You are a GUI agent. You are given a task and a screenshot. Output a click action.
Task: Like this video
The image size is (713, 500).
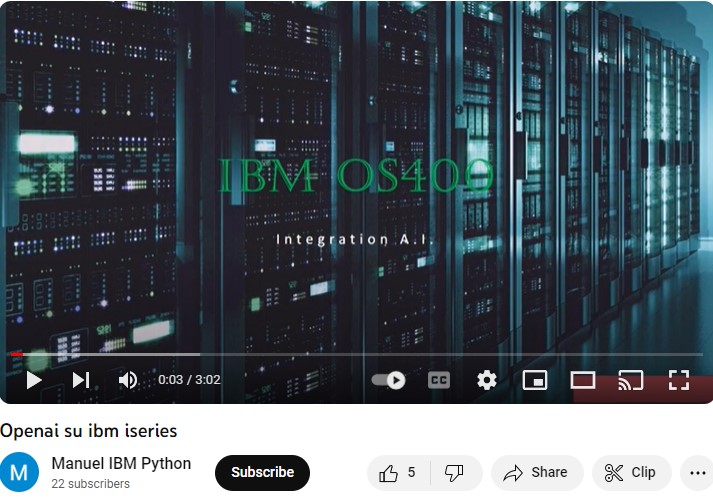pos(398,473)
